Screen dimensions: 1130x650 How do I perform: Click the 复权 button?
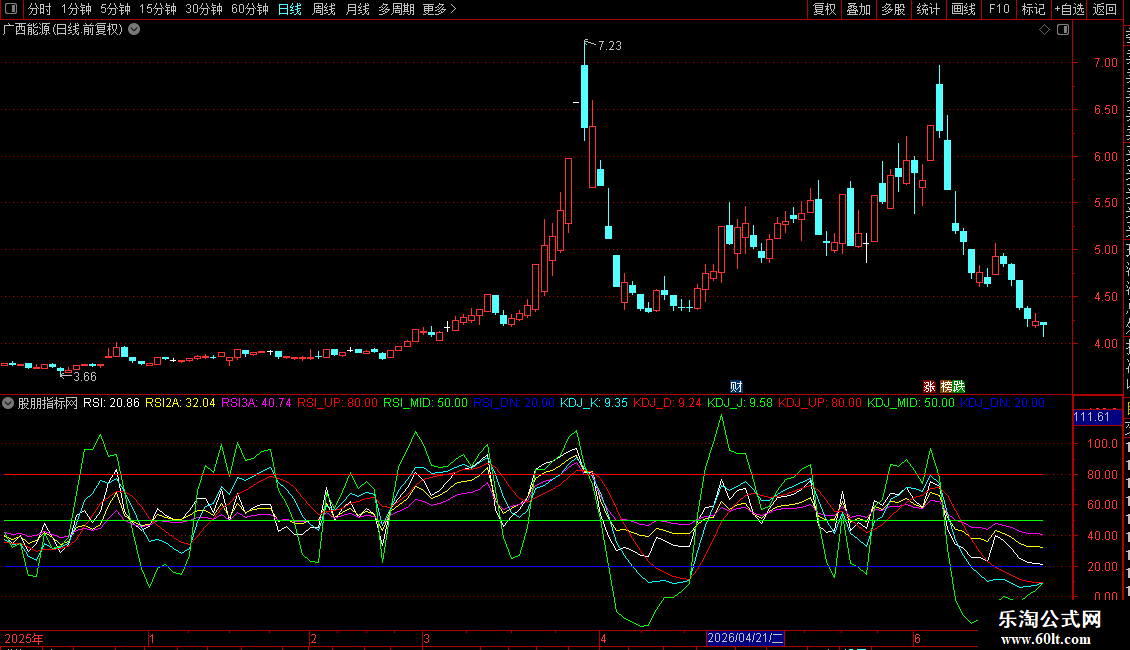pos(824,9)
